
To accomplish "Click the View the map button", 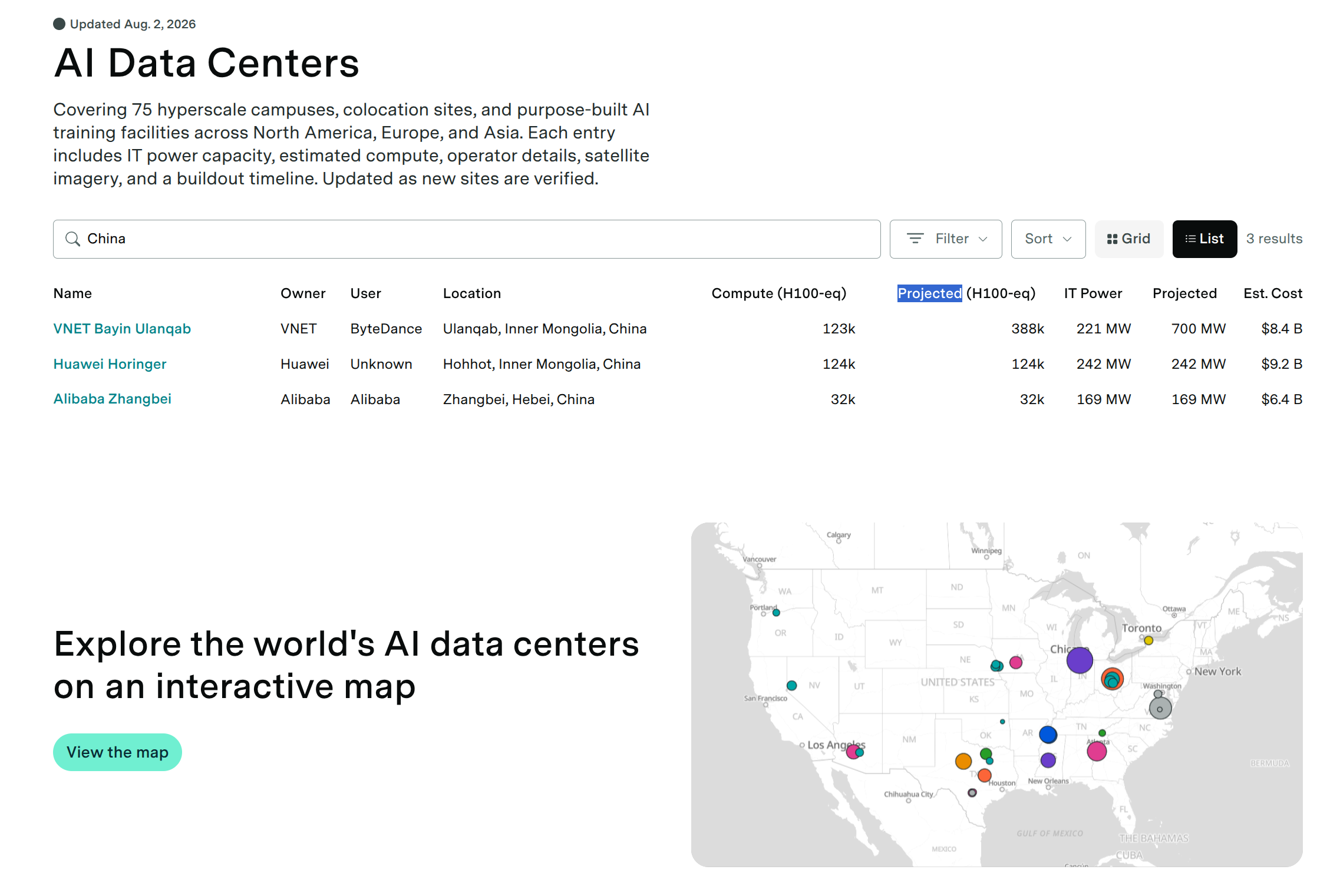I will pos(117,752).
